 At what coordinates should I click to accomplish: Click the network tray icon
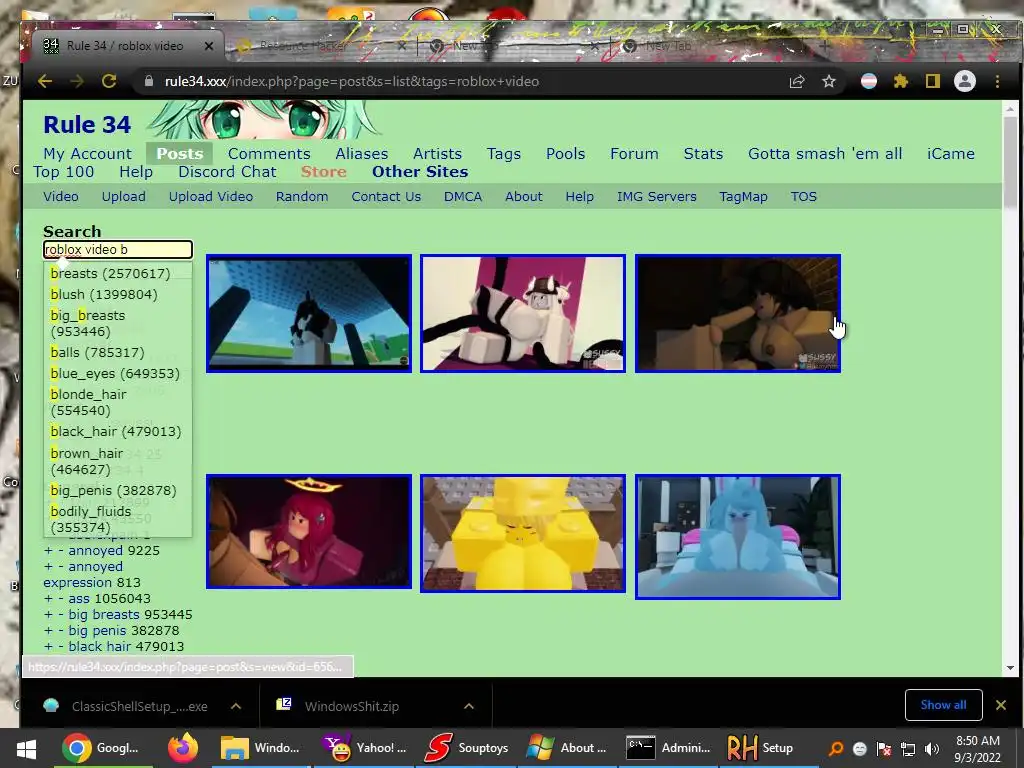click(908, 749)
